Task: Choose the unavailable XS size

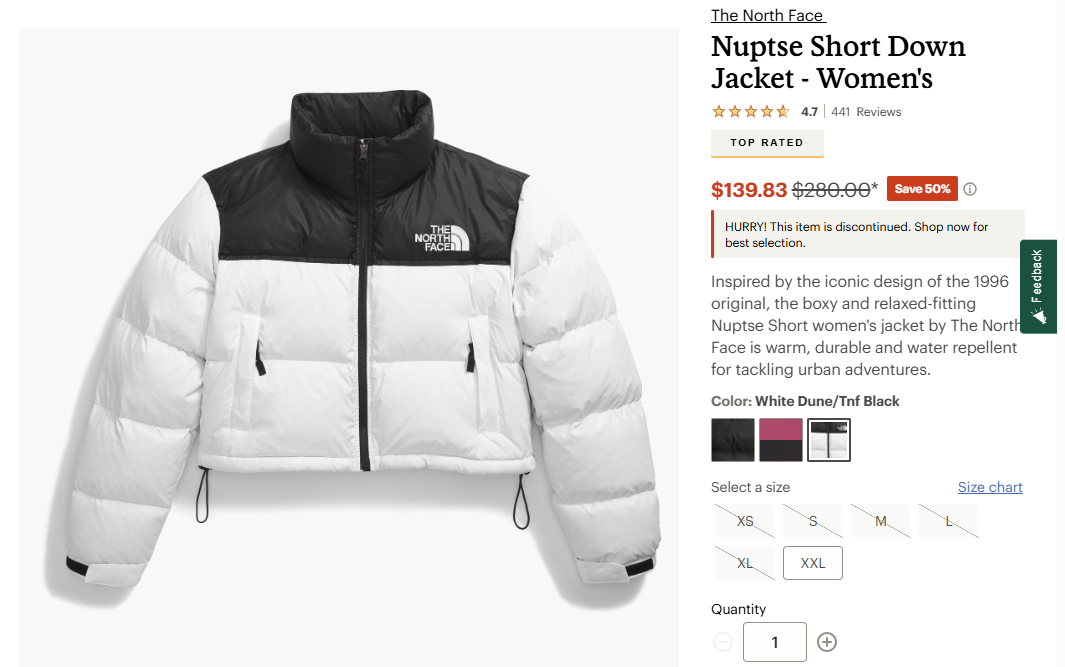Action: (745, 521)
